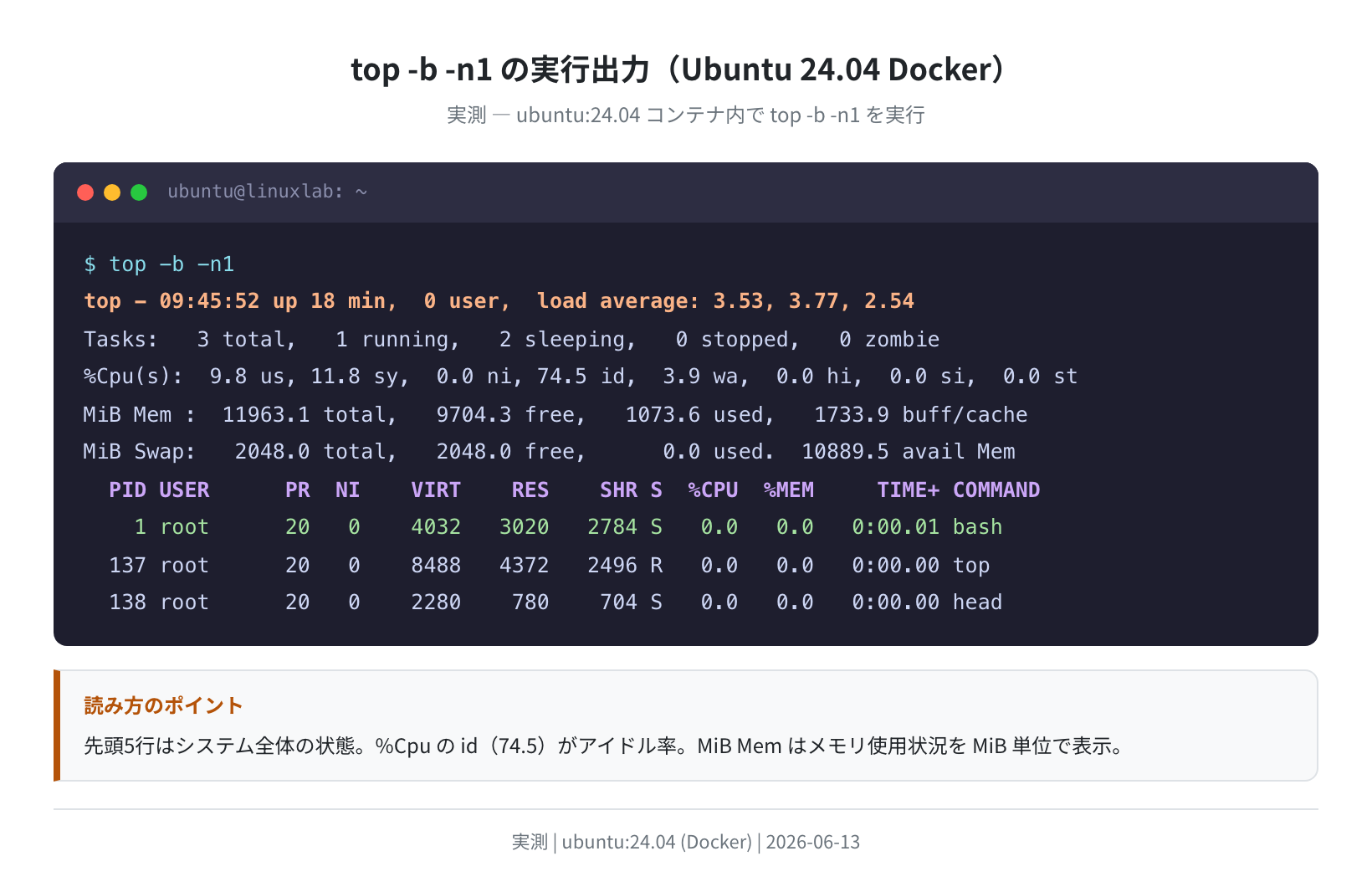
Task: Click the command line "$ top -b -n1"
Action: point(159,264)
